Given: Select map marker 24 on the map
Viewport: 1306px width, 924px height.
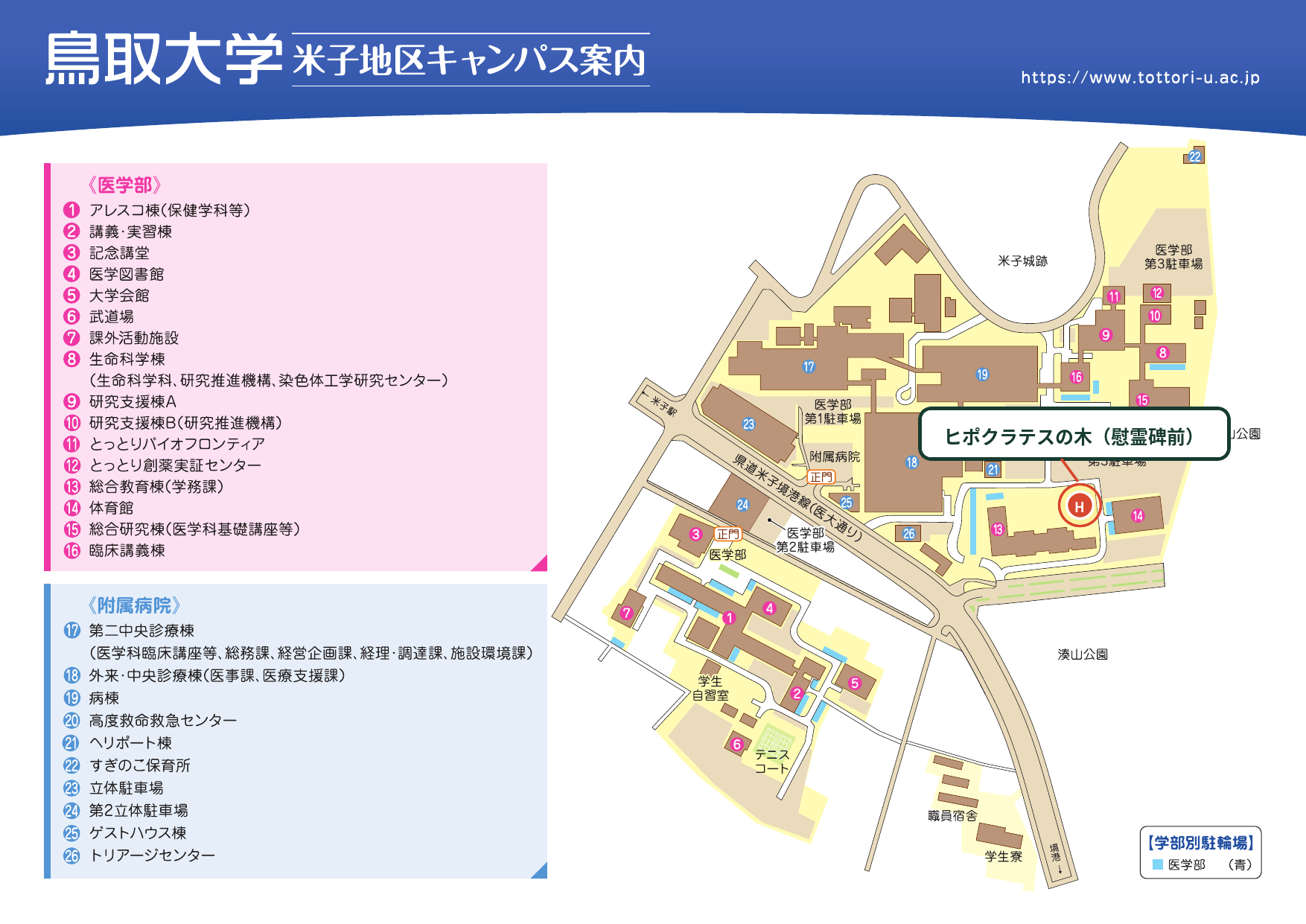Looking at the screenshot, I should point(742,505).
